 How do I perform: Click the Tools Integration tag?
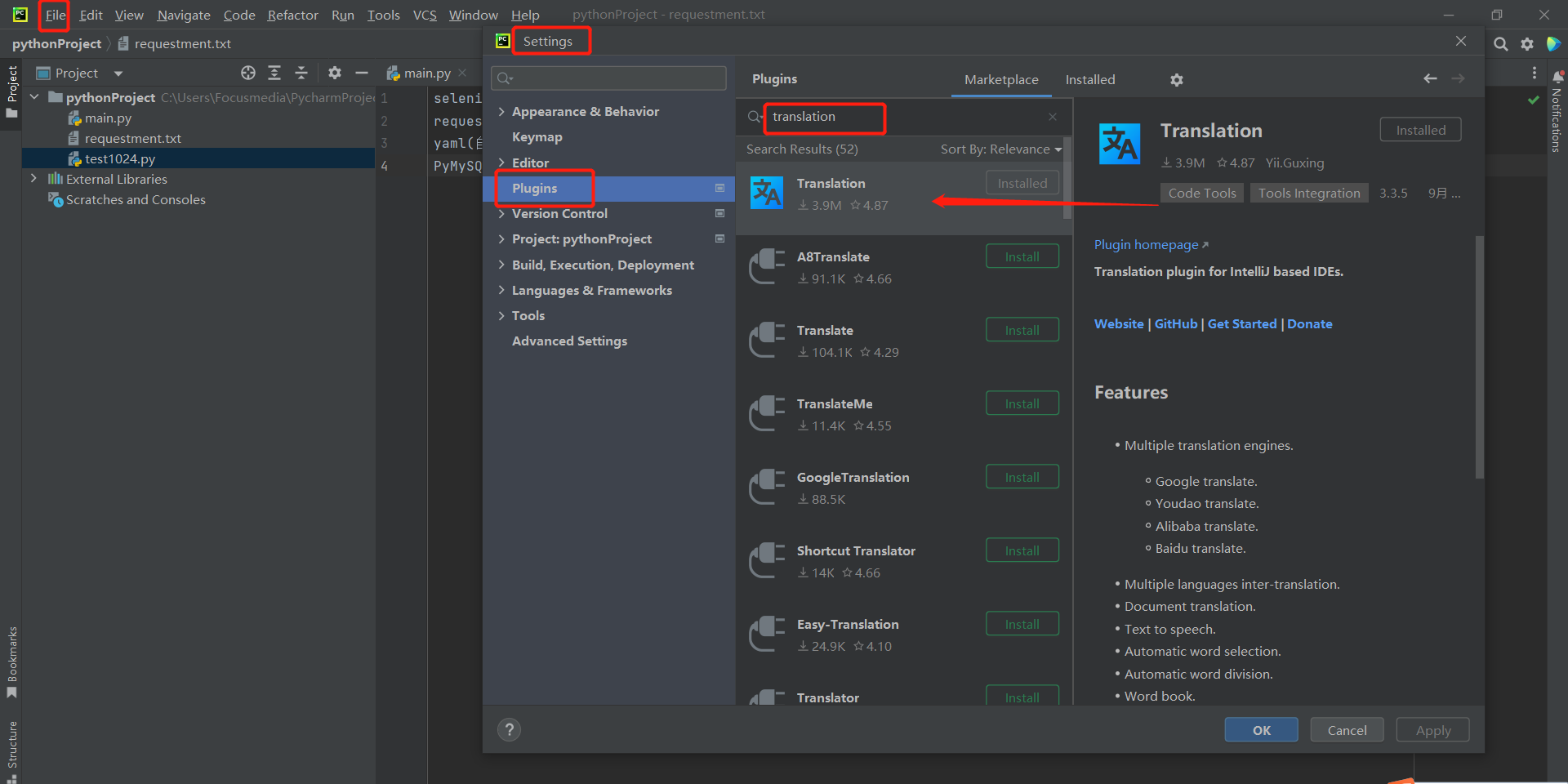tap(1309, 194)
